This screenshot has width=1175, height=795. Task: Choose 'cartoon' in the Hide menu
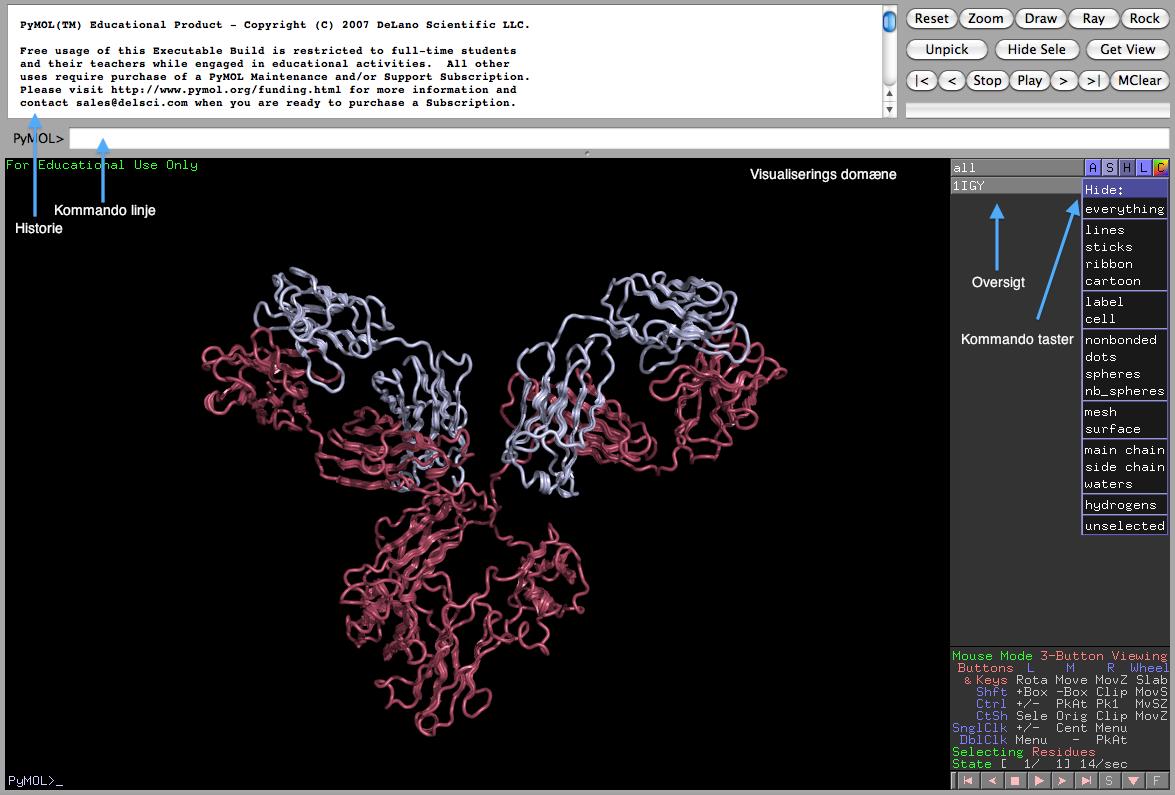click(x=1112, y=281)
